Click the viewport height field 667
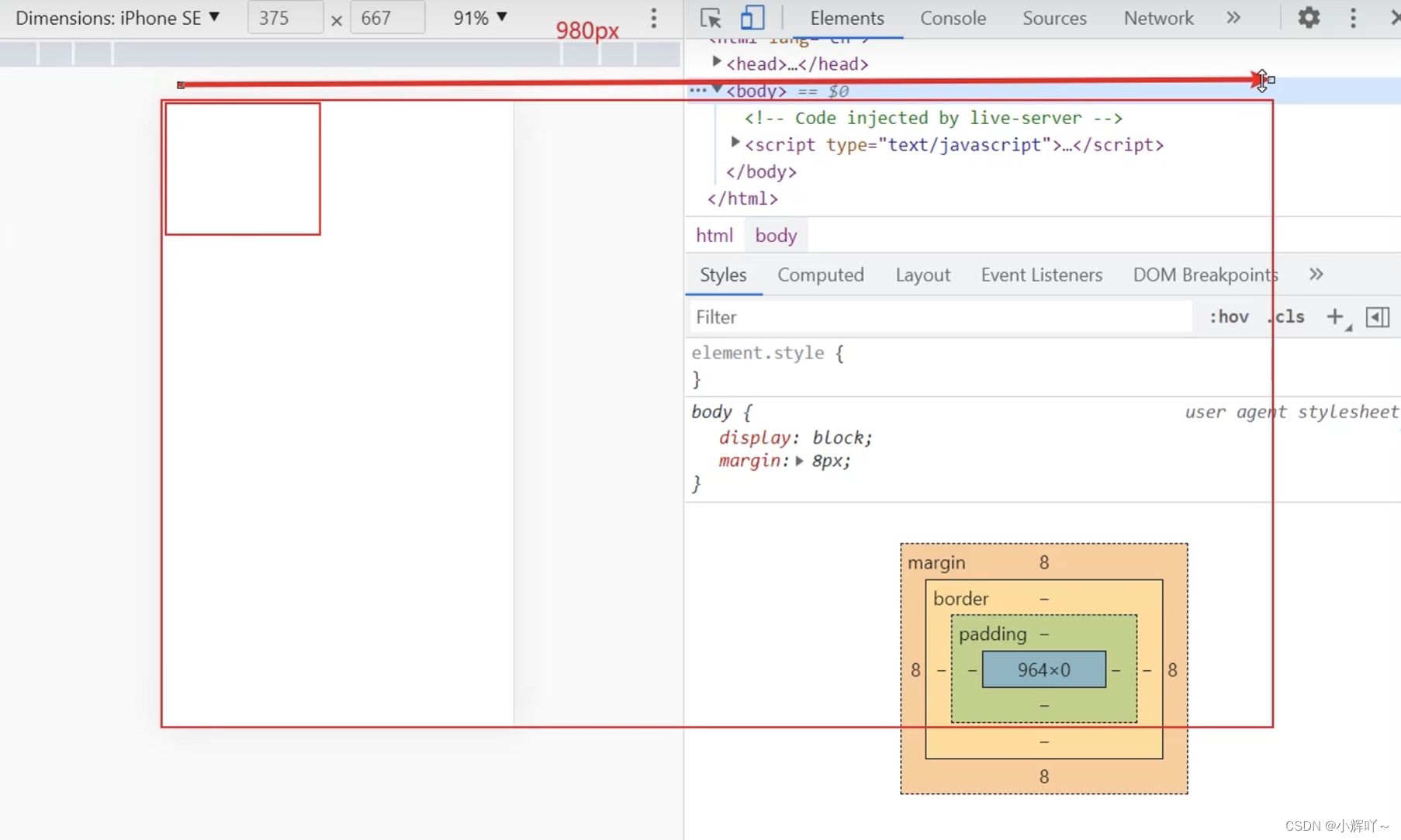 pos(387,18)
